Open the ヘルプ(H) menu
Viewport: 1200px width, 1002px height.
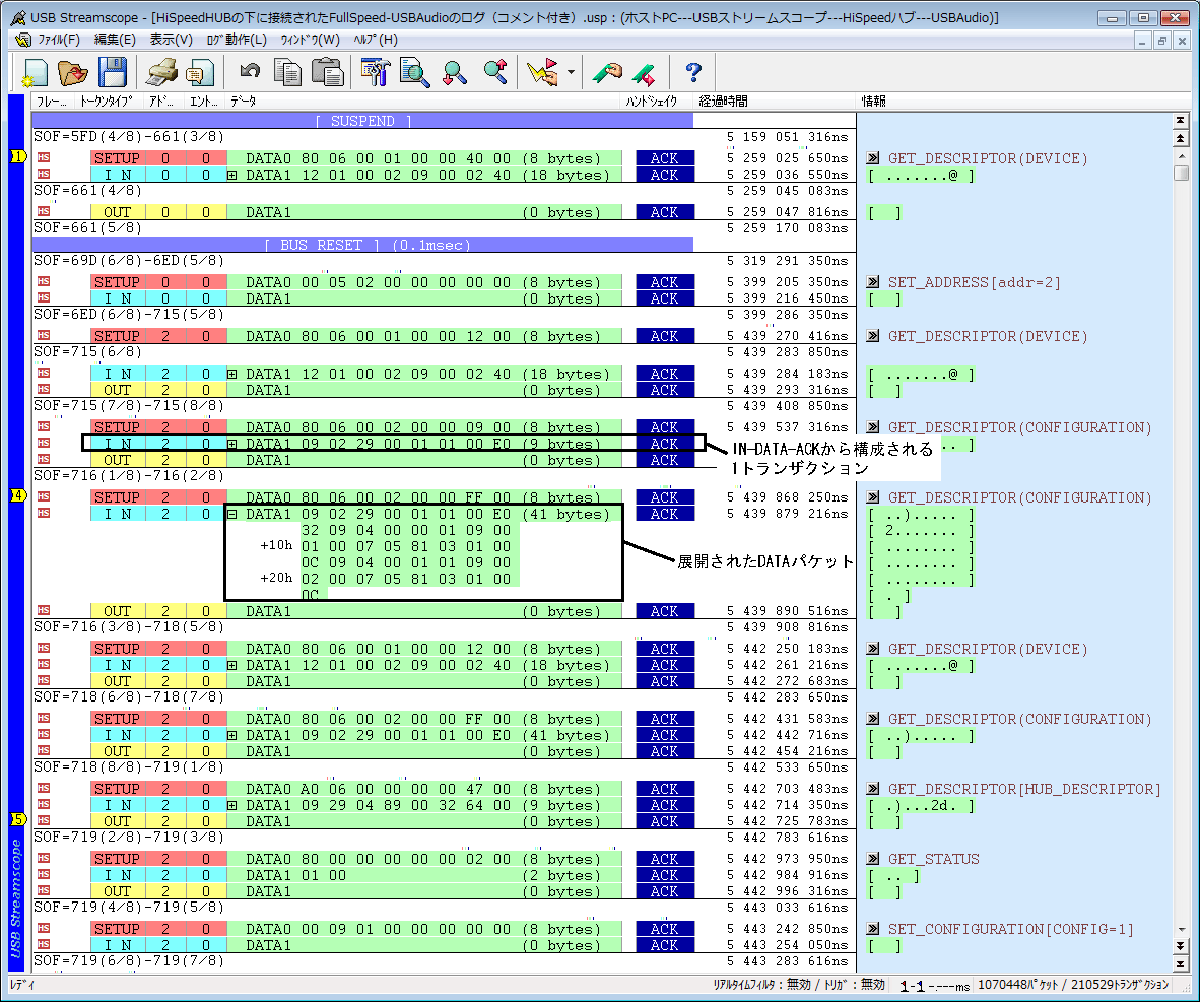coord(375,40)
